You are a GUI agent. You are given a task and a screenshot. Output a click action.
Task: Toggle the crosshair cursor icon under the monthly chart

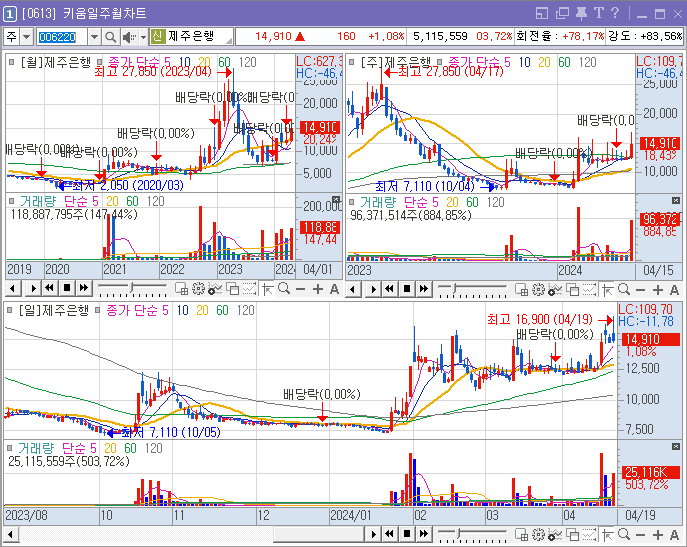coord(267,289)
